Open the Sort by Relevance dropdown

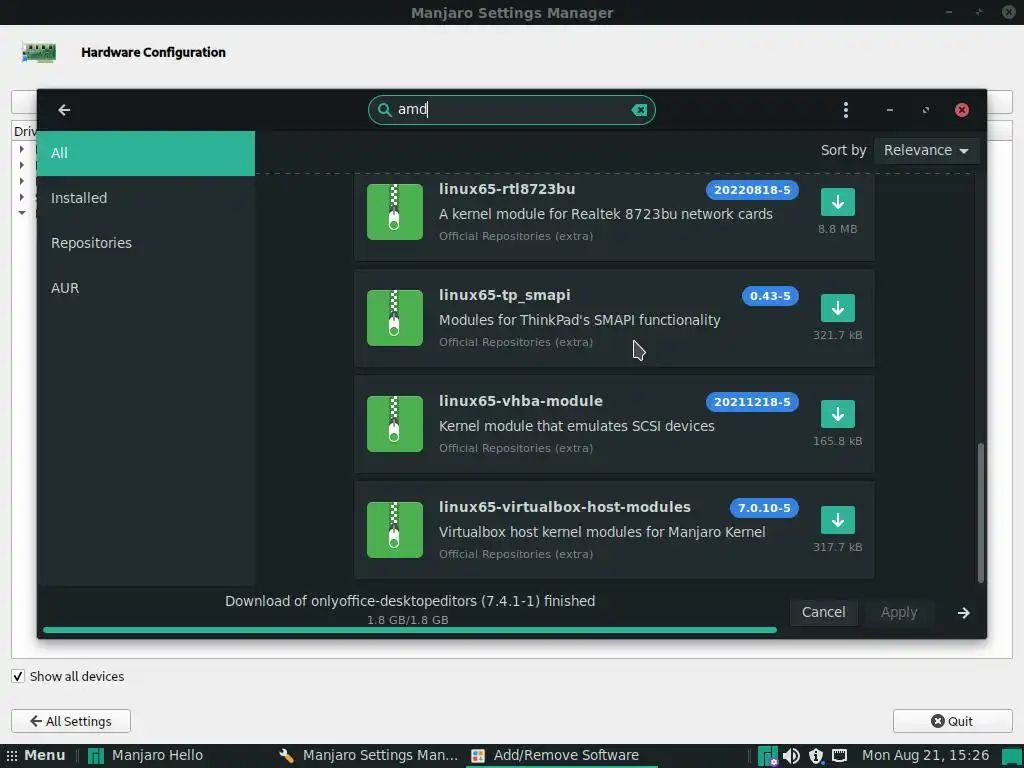click(926, 150)
